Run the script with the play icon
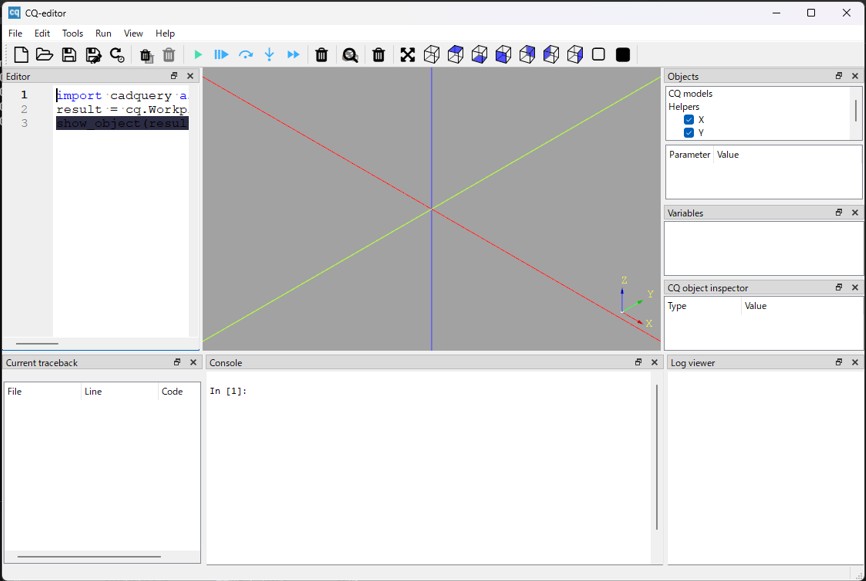The image size is (866, 581). (x=198, y=55)
